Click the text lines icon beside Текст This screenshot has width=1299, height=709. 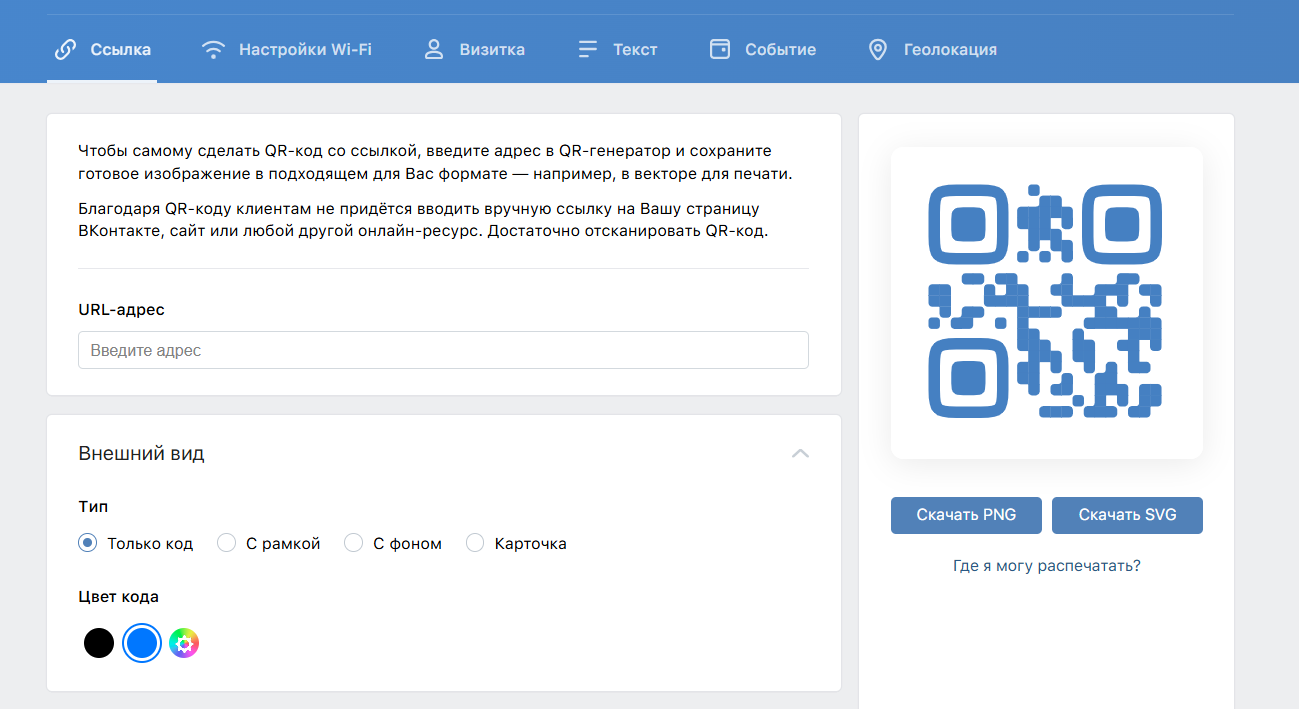tap(588, 49)
